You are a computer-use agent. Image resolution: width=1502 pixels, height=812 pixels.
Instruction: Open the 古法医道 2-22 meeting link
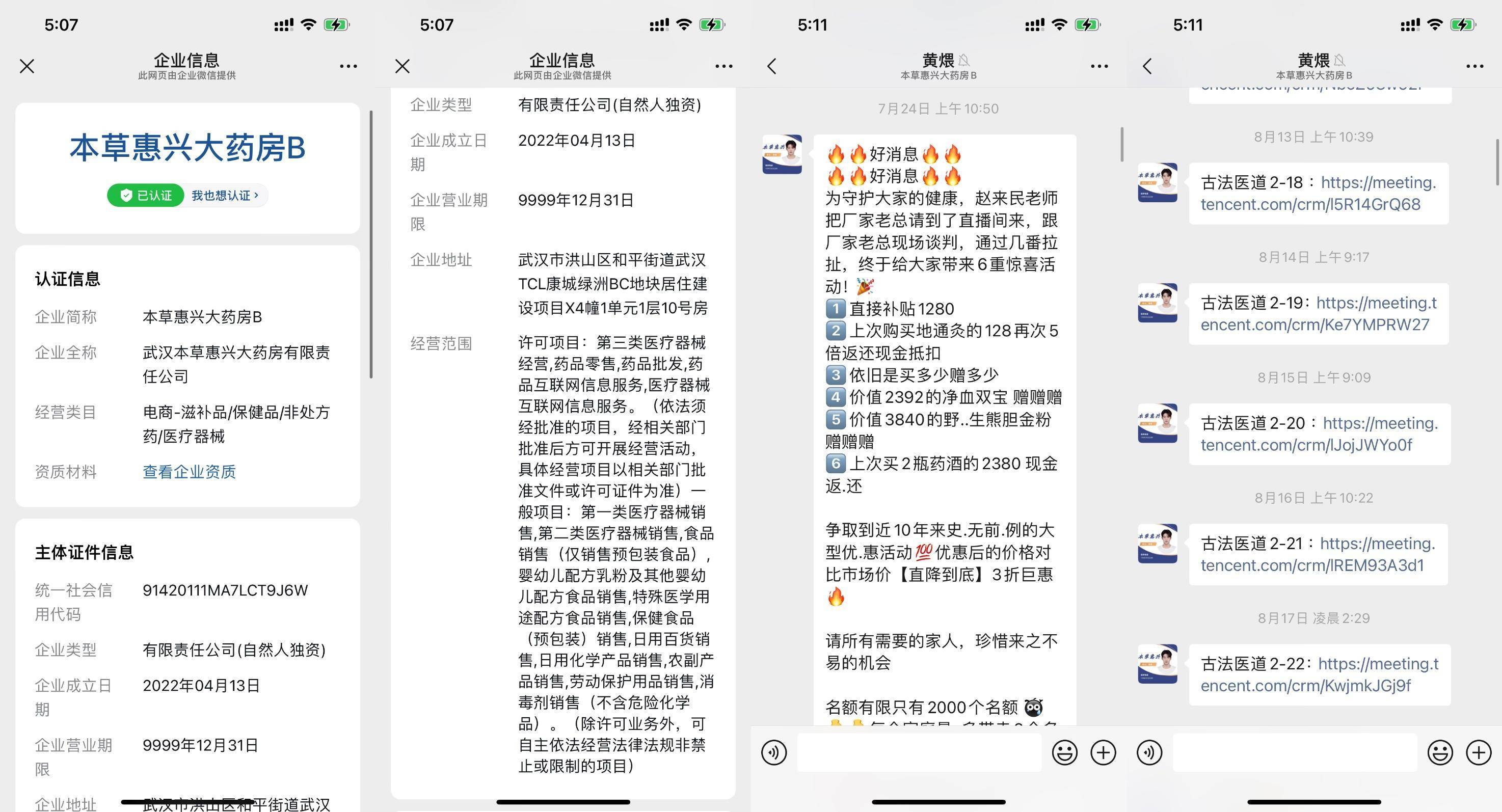click(1319, 674)
